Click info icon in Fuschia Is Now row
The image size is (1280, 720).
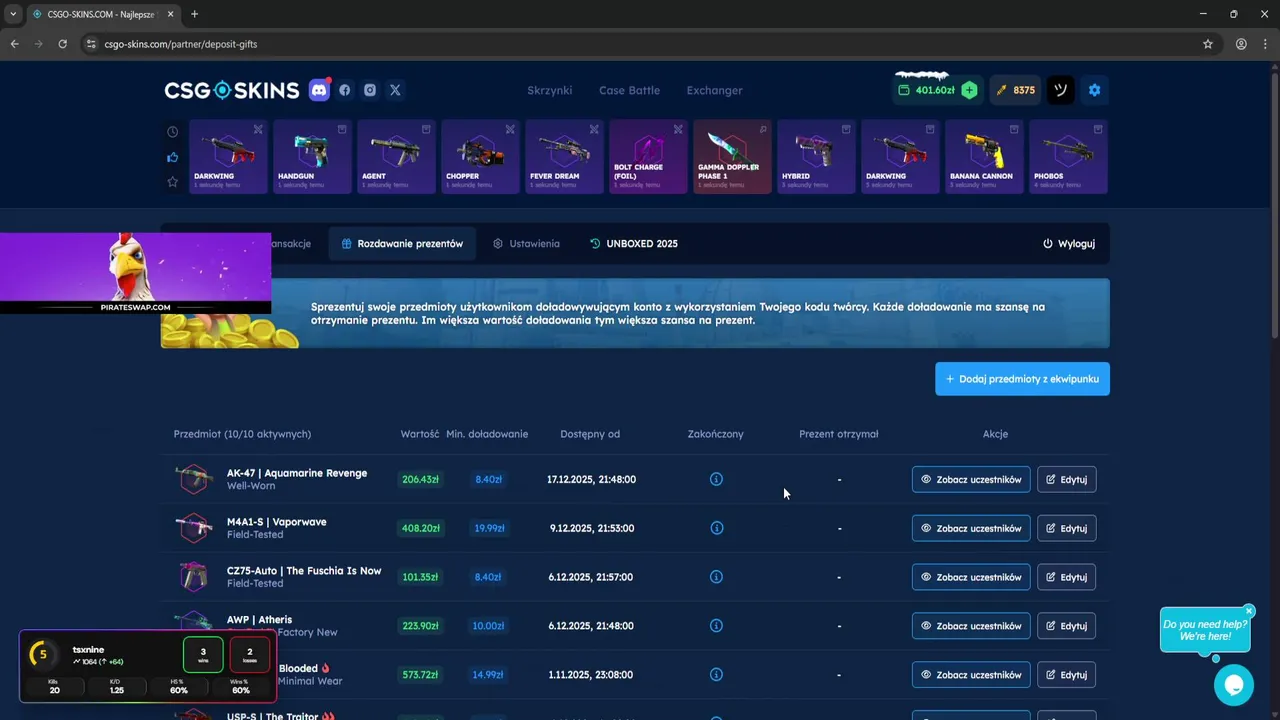[716, 577]
